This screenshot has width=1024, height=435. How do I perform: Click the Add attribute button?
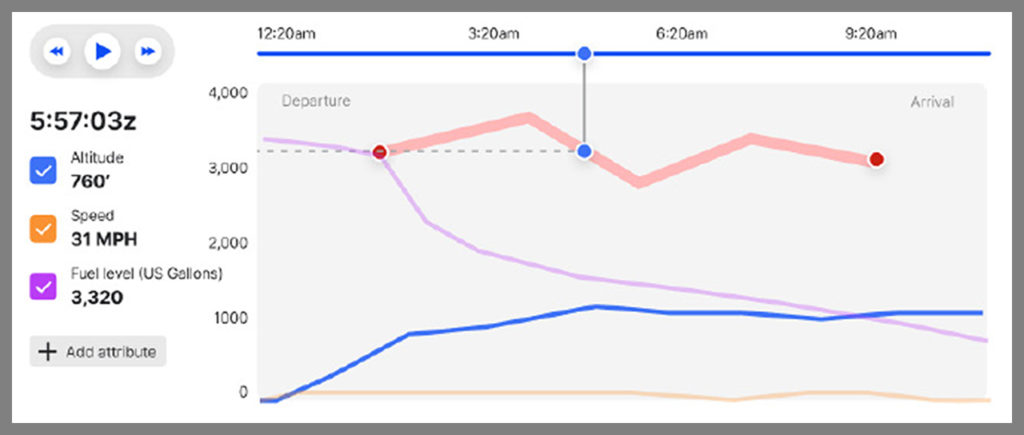pos(98,352)
